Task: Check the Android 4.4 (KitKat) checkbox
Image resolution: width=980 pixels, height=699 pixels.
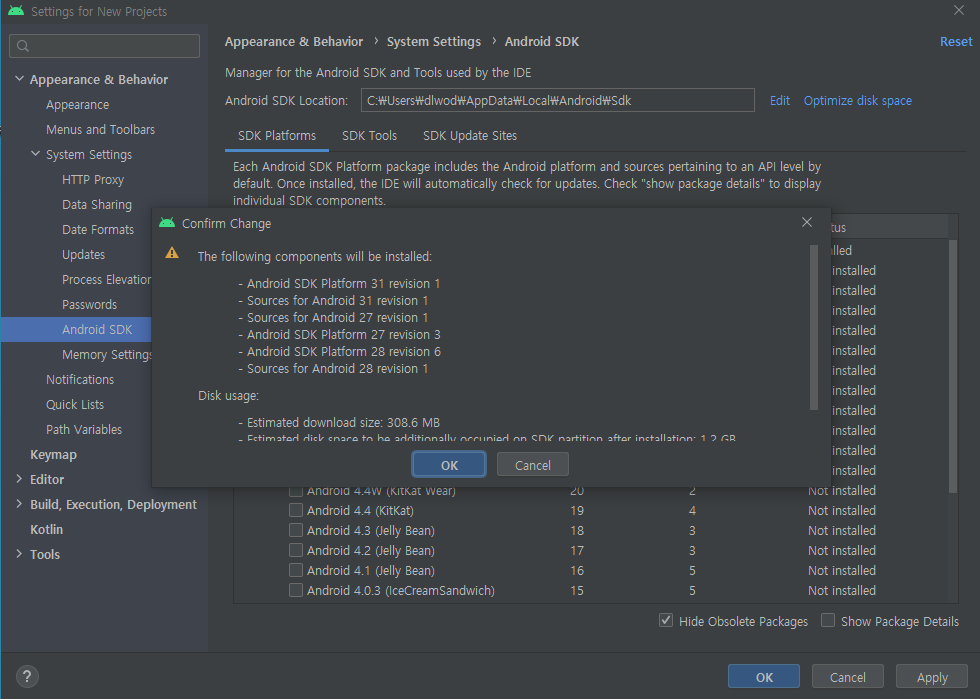Action: [x=296, y=510]
